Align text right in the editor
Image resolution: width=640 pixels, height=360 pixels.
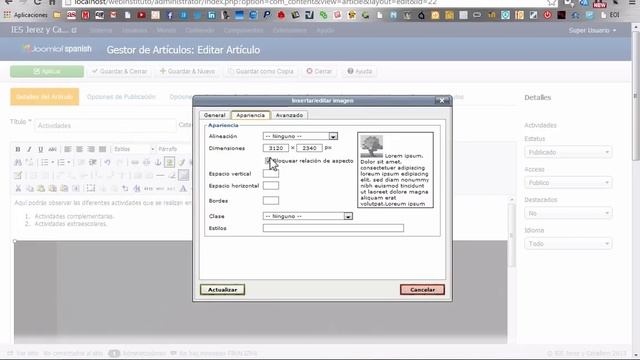coord(91,149)
